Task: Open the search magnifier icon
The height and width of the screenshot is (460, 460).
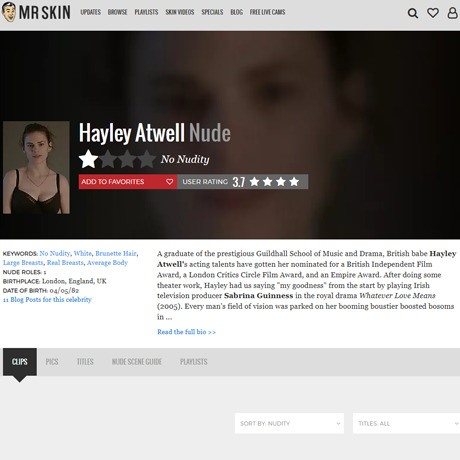Action: point(413,13)
